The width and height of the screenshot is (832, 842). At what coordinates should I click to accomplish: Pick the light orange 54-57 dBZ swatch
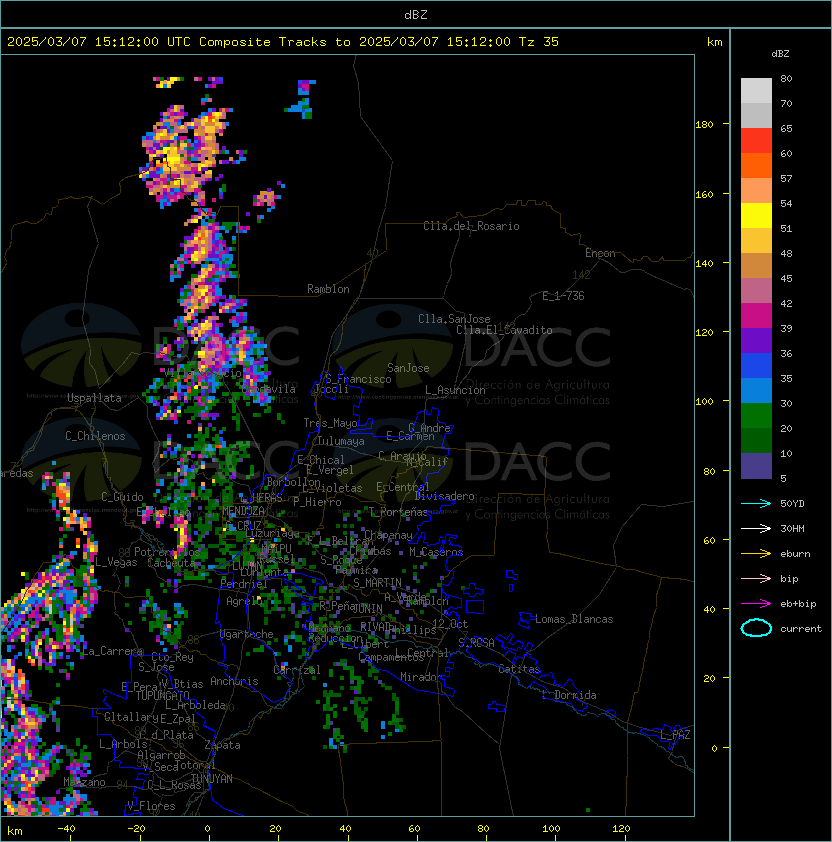pos(756,191)
